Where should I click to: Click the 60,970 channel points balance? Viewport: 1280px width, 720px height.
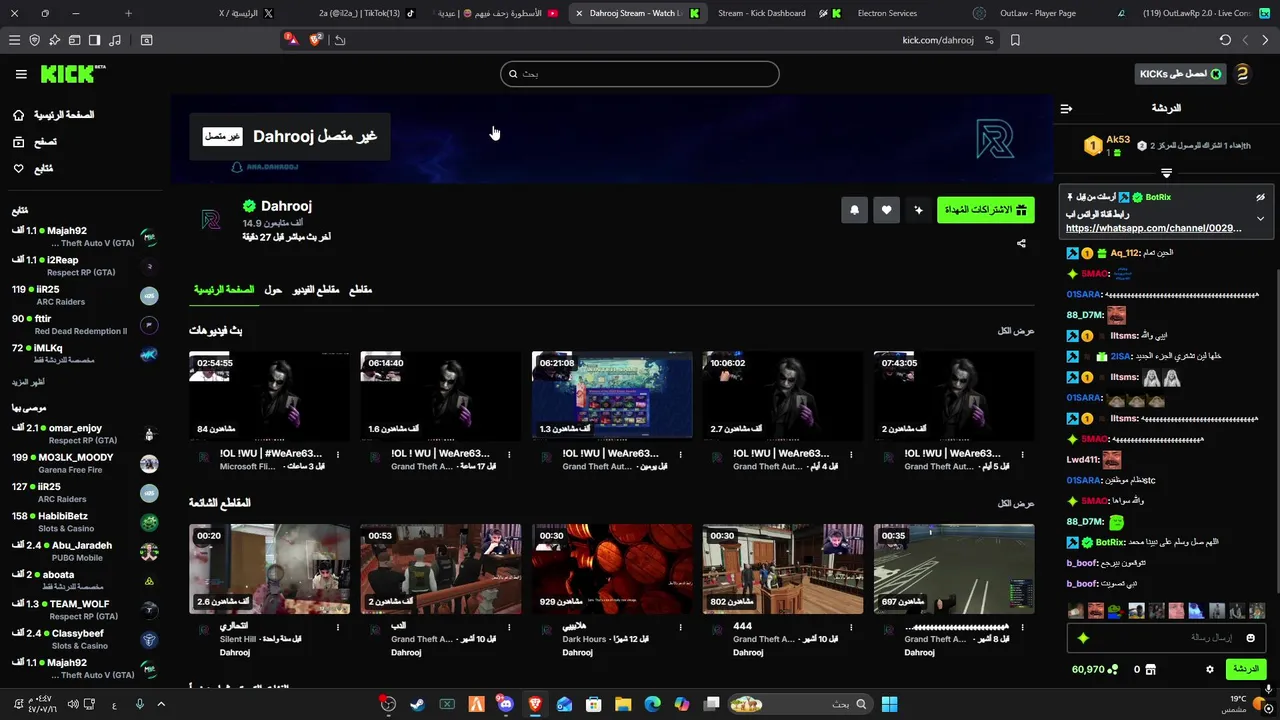(1095, 669)
